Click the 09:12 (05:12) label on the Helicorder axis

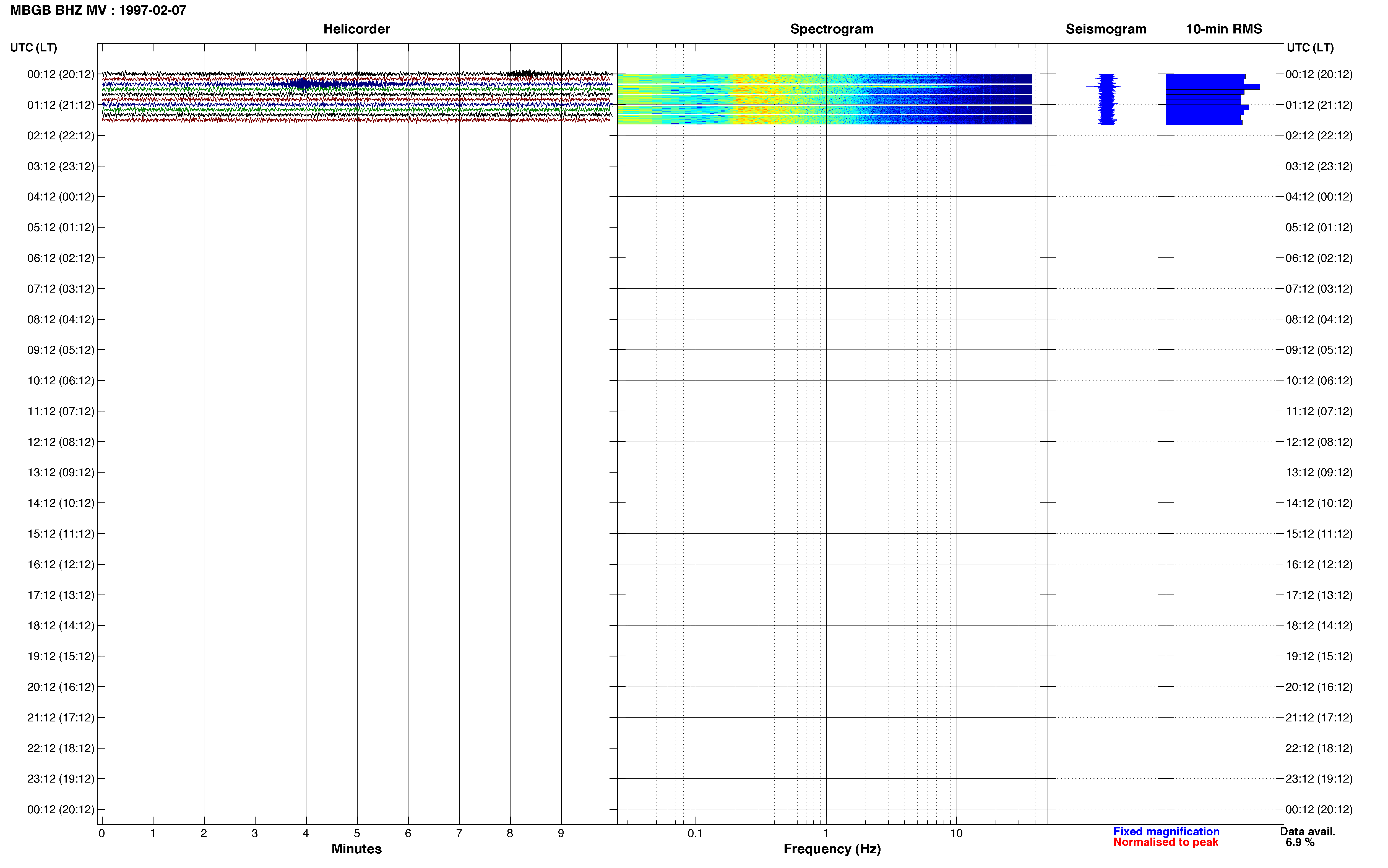(x=60, y=350)
